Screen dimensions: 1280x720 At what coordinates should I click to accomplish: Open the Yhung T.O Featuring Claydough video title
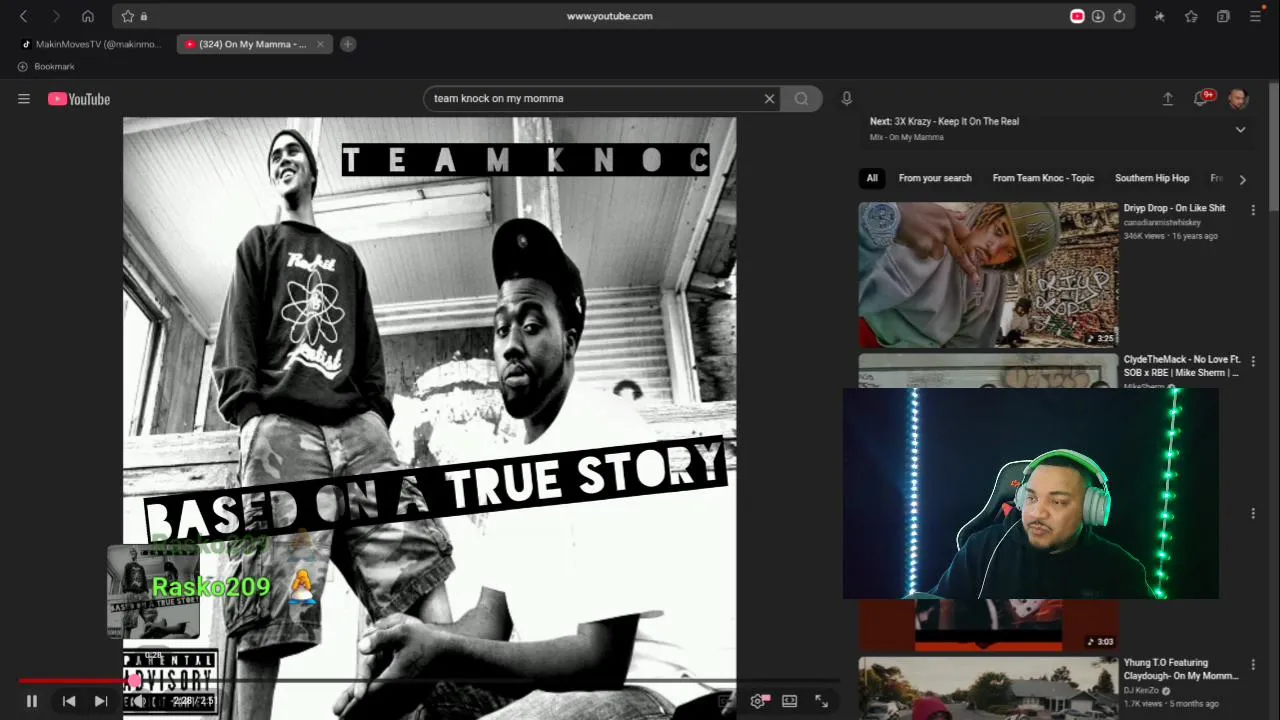point(1181,669)
